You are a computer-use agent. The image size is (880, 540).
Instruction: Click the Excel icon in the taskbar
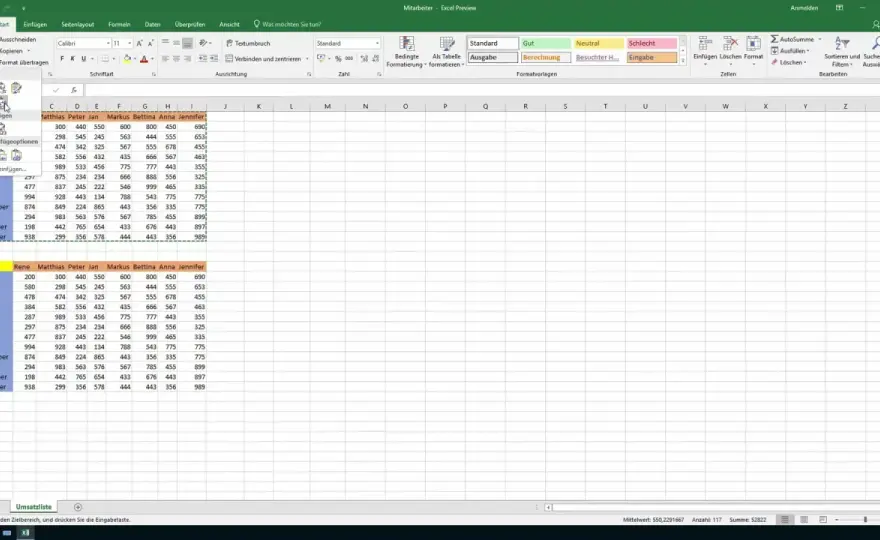(25, 533)
